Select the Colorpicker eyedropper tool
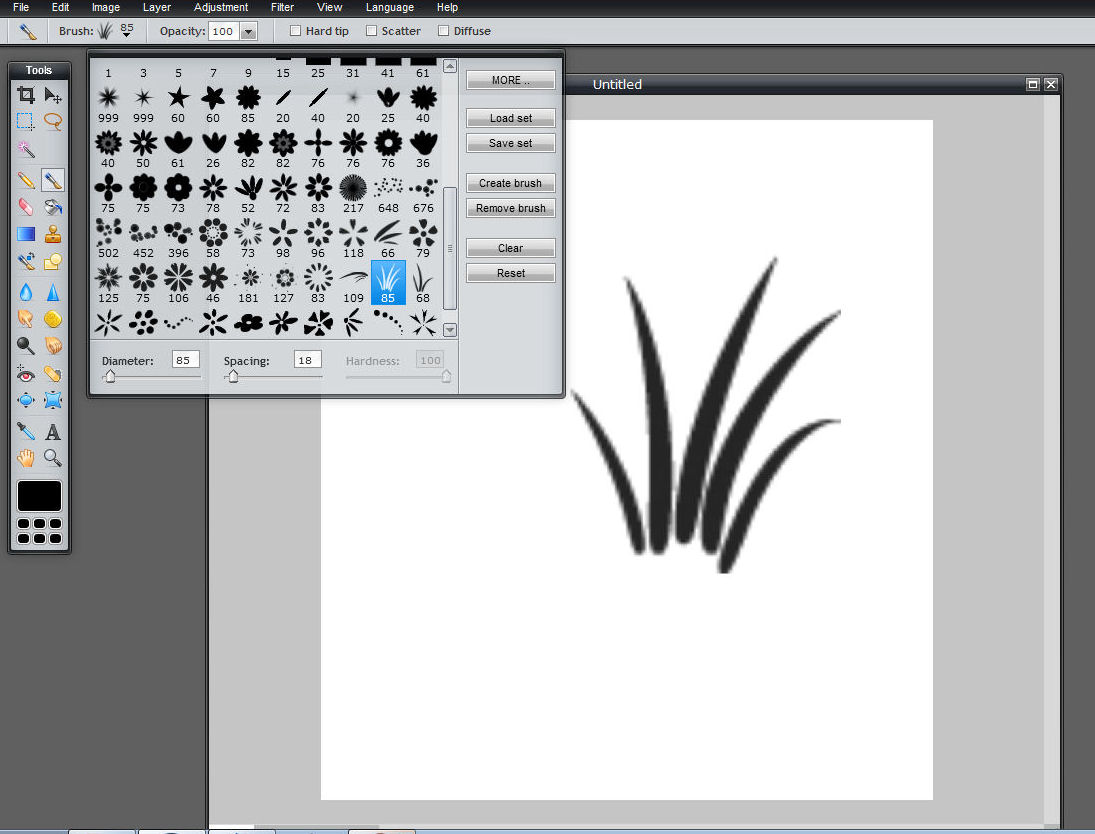The image size is (1095, 834). [x=26, y=431]
